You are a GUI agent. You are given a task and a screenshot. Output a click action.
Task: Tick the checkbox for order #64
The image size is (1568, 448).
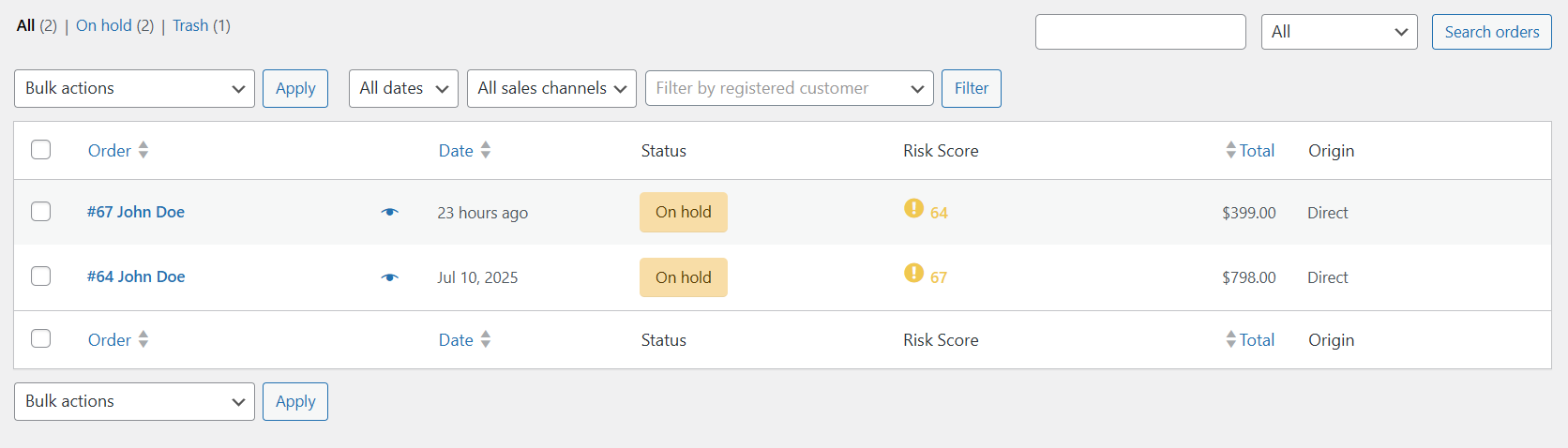pos(40,276)
